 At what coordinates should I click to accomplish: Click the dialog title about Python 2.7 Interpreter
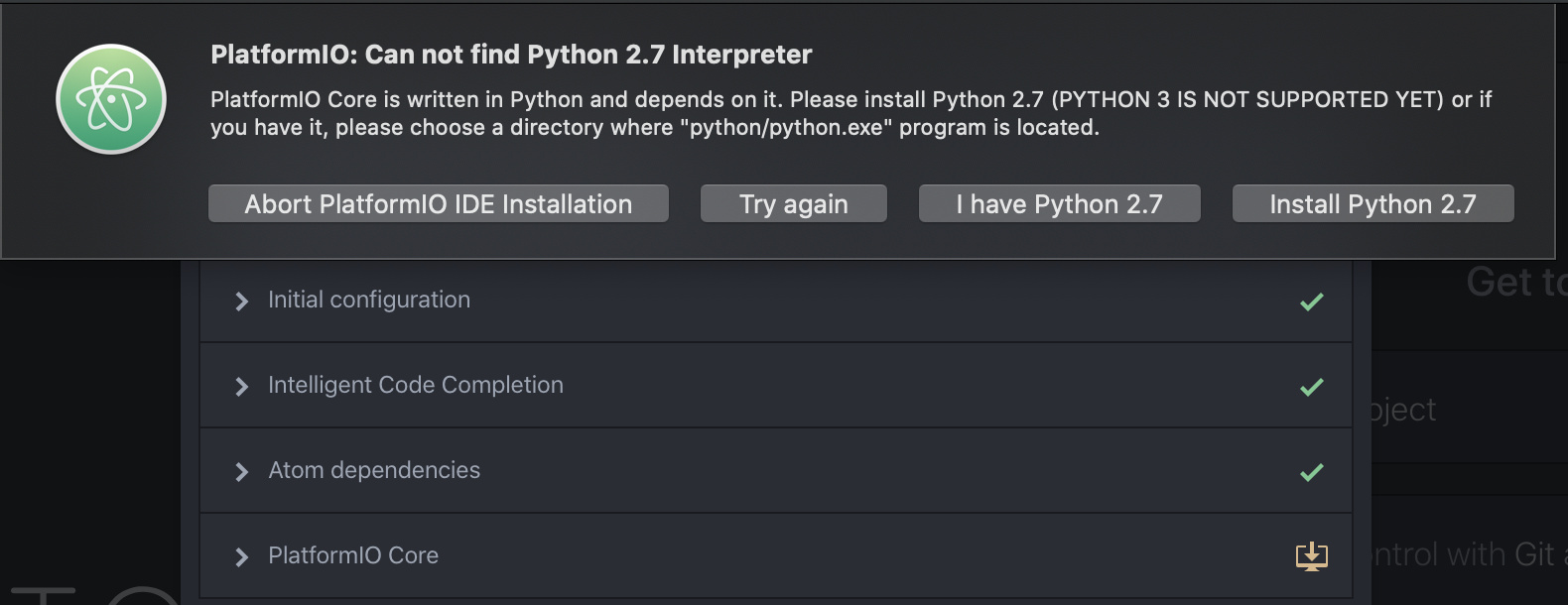tap(511, 55)
